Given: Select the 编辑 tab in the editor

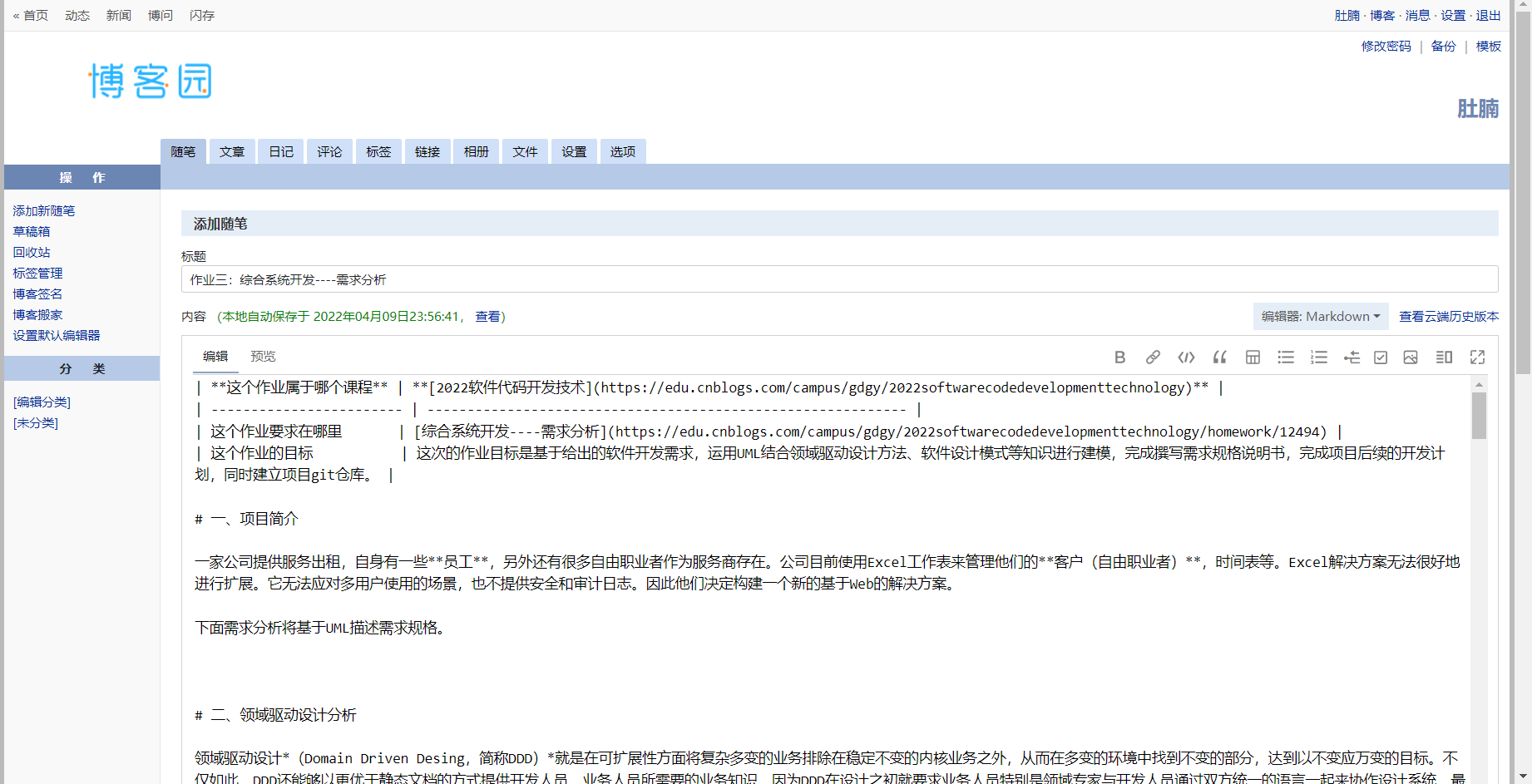Looking at the screenshot, I should click(215, 357).
